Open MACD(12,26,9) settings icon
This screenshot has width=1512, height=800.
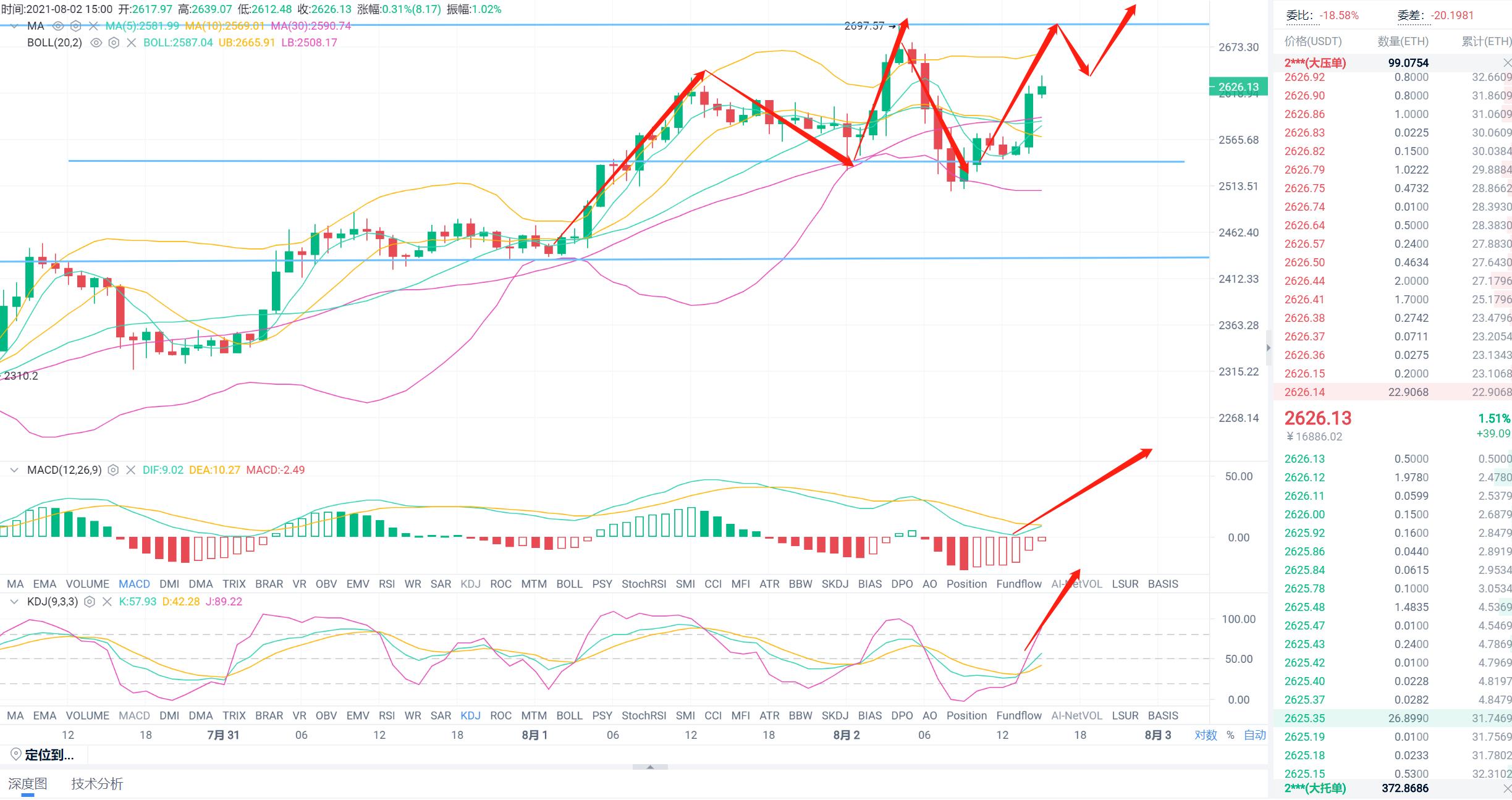click(113, 470)
